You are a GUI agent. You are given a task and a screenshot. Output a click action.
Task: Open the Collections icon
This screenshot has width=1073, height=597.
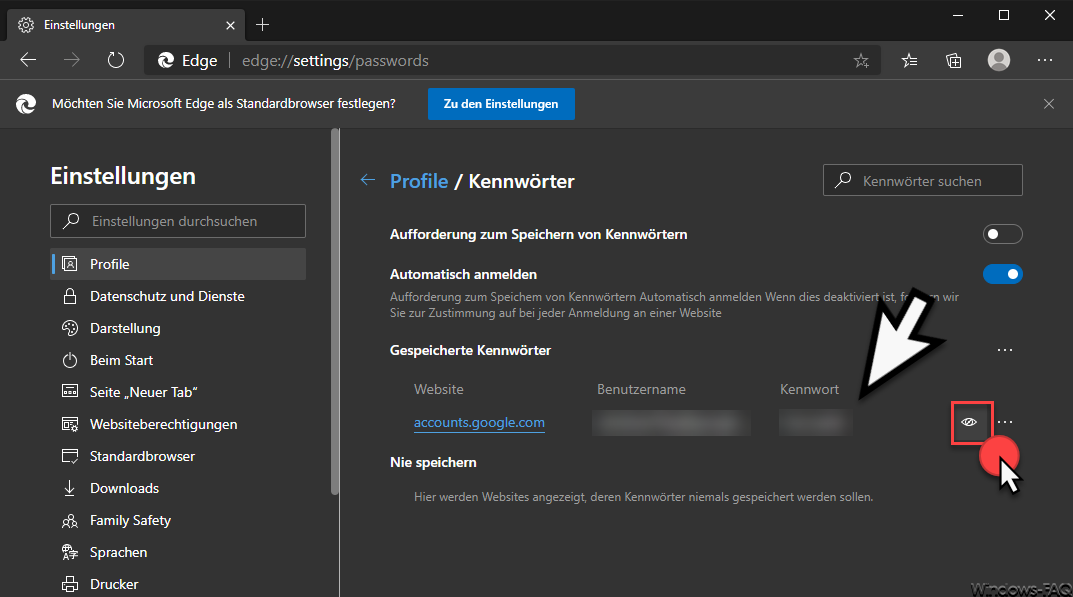953,61
